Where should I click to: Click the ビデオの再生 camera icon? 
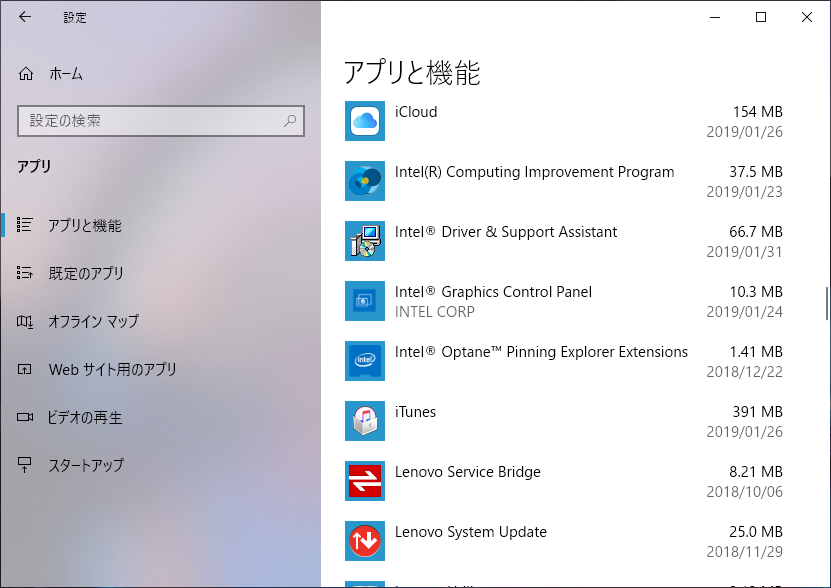[x=24, y=417]
